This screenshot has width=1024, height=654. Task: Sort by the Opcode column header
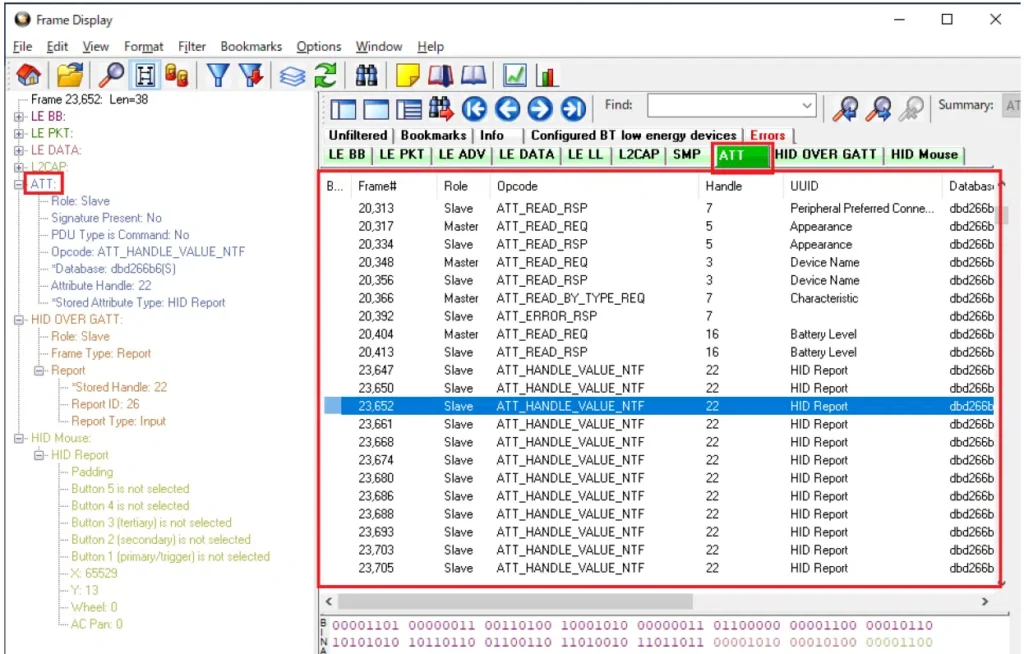[517, 186]
